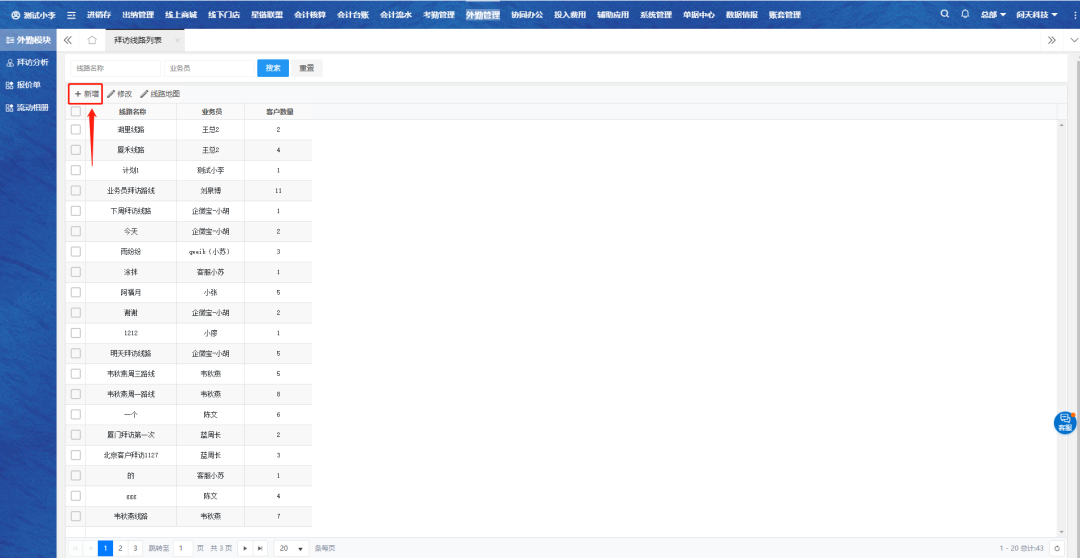Image resolution: width=1080 pixels, height=558 pixels.
Task: Check the select-all header checkbox
Action: click(x=76, y=112)
